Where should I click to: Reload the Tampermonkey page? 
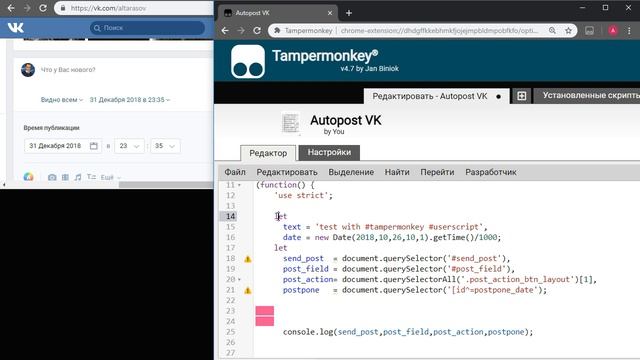pyautogui.click(x=257, y=31)
